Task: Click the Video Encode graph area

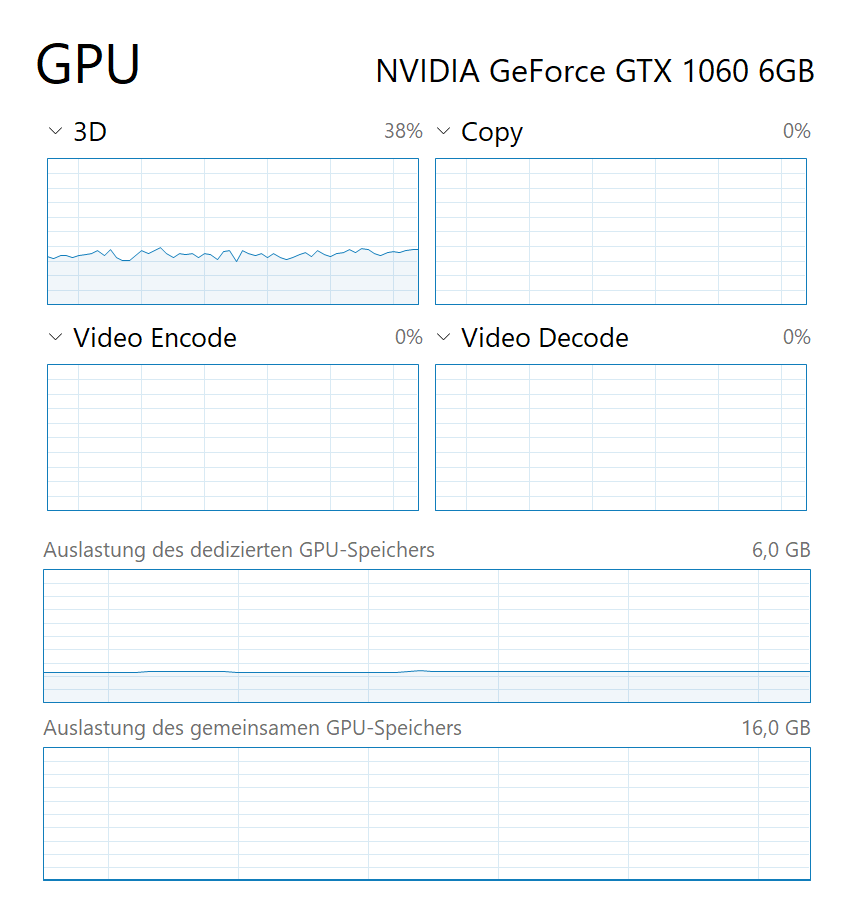Action: (x=233, y=437)
